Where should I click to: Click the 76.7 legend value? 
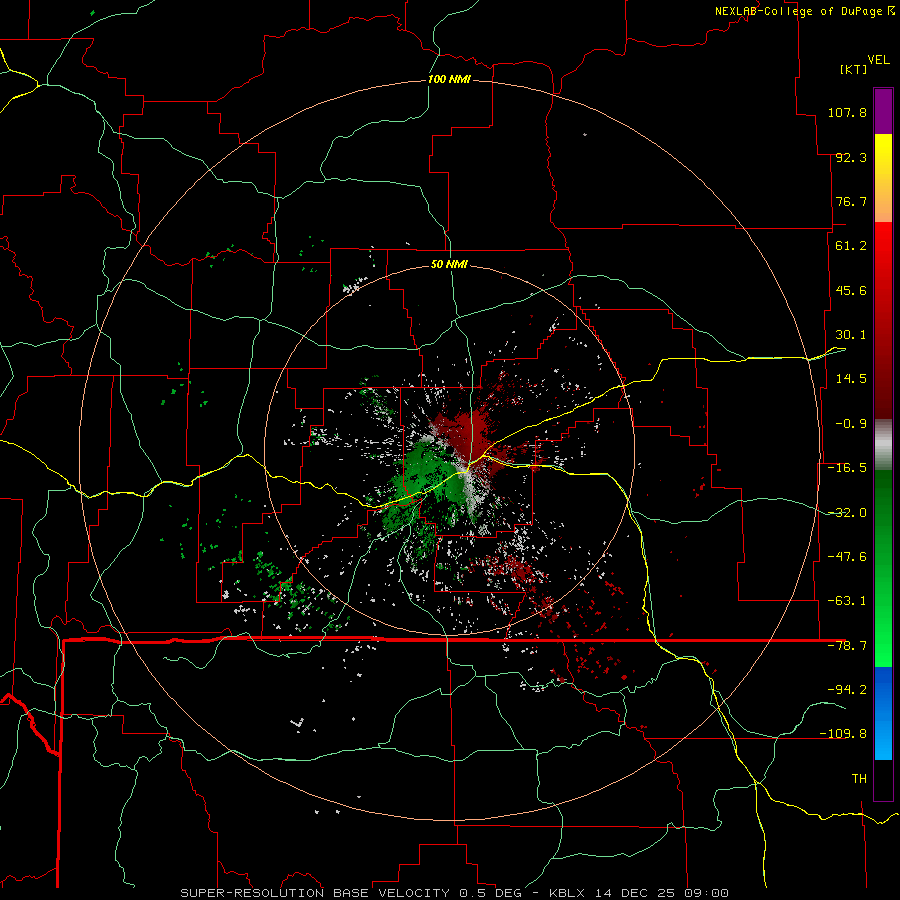(851, 201)
